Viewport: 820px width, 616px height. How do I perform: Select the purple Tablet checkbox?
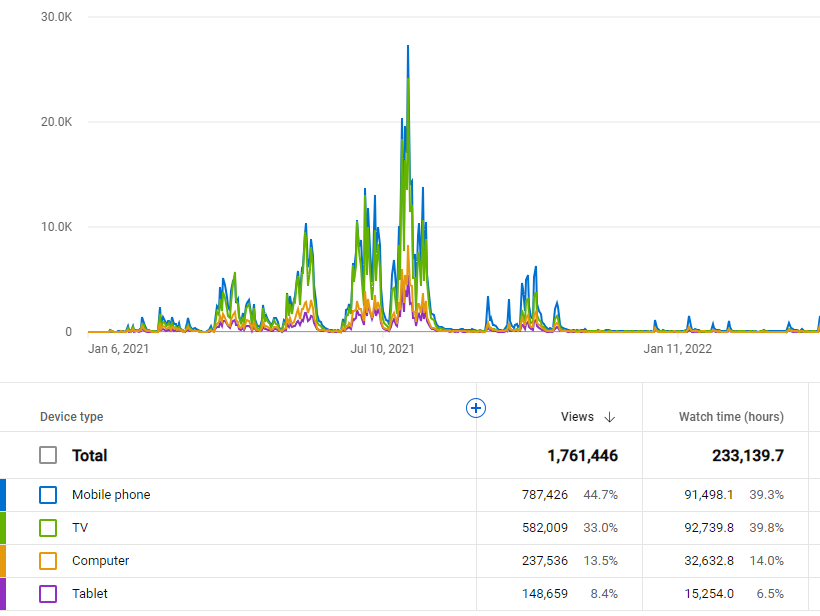pos(48,594)
